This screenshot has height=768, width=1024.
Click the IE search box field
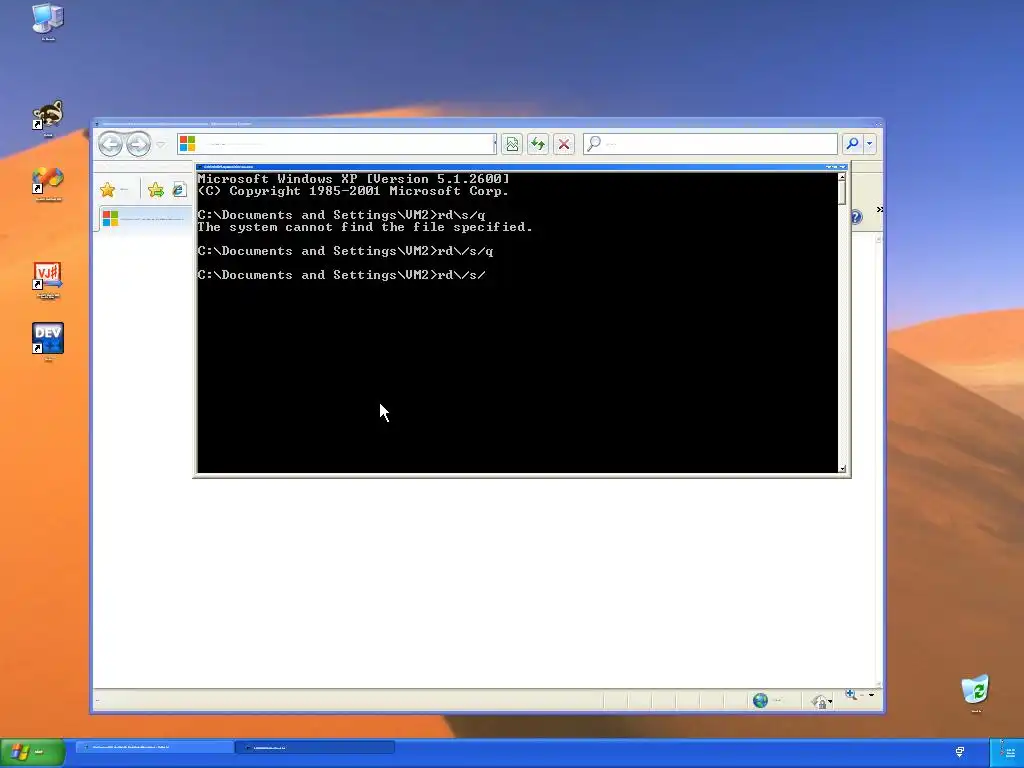coord(710,144)
